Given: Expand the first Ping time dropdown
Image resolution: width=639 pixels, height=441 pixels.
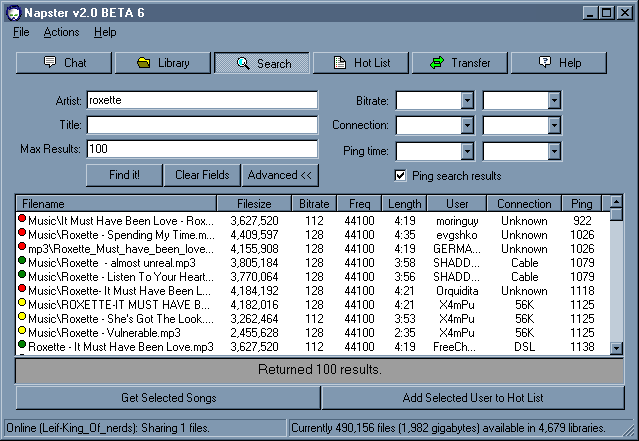Looking at the screenshot, I should point(467,150).
